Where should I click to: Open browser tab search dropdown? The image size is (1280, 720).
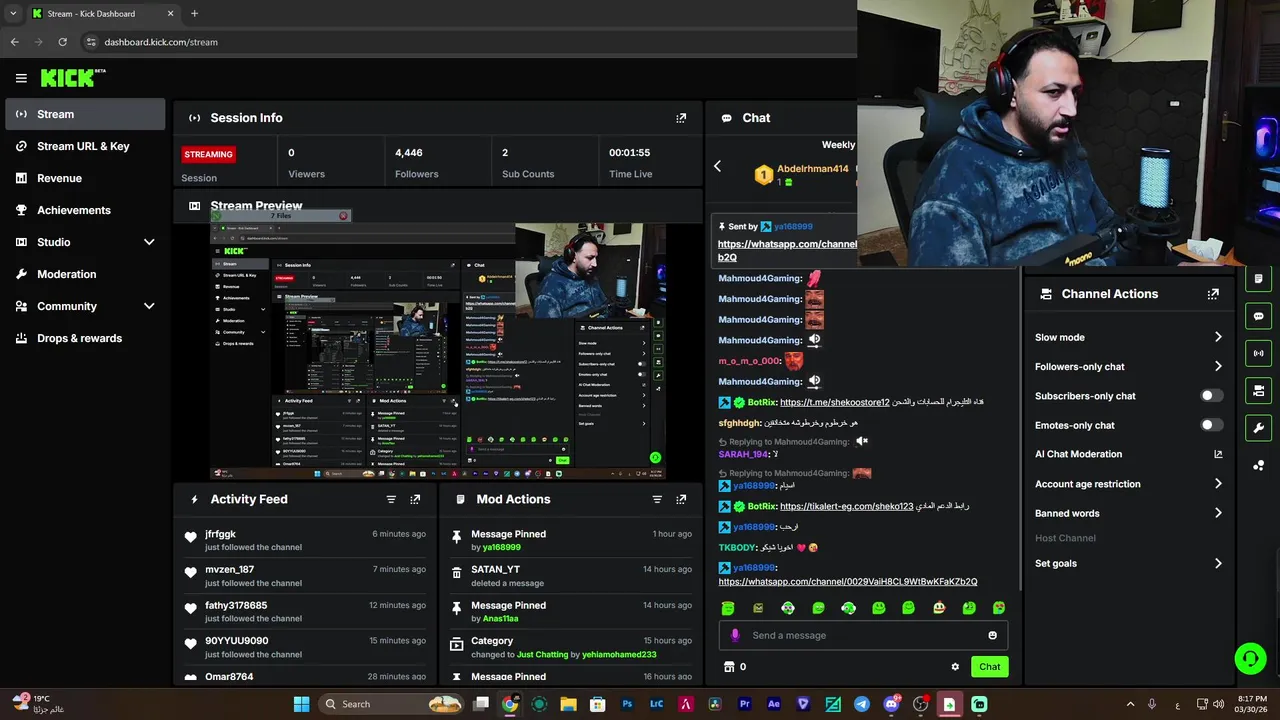point(13,14)
